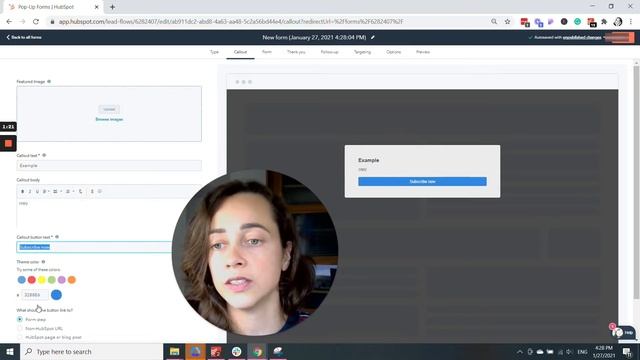Open the Type step tab
The width and height of the screenshot is (640, 360).
point(214,52)
